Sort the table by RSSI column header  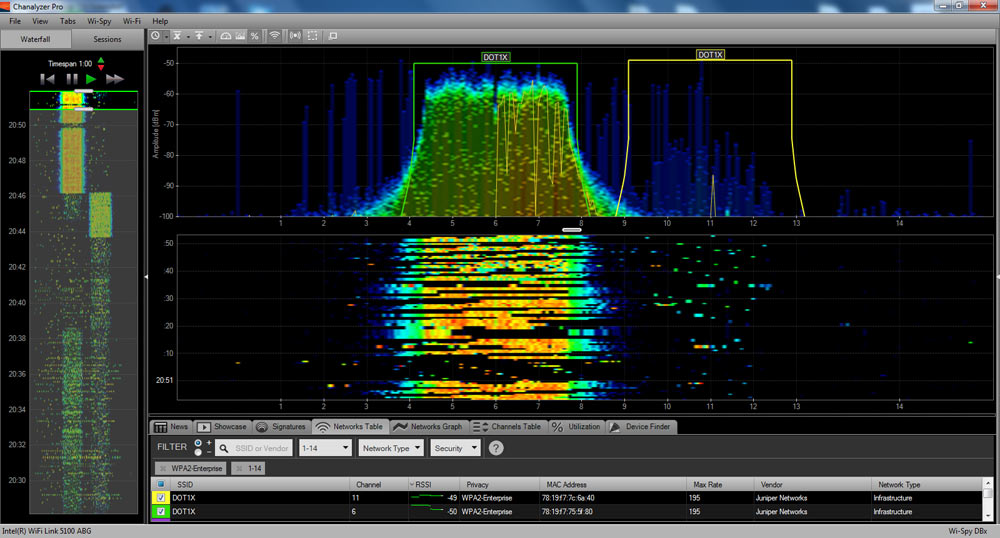pos(422,484)
